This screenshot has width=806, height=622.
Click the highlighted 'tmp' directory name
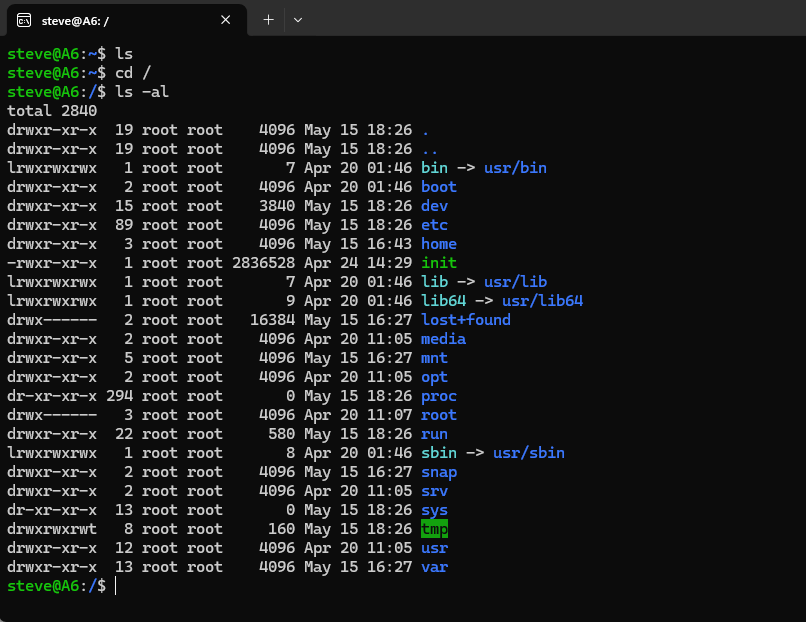[x=434, y=529]
